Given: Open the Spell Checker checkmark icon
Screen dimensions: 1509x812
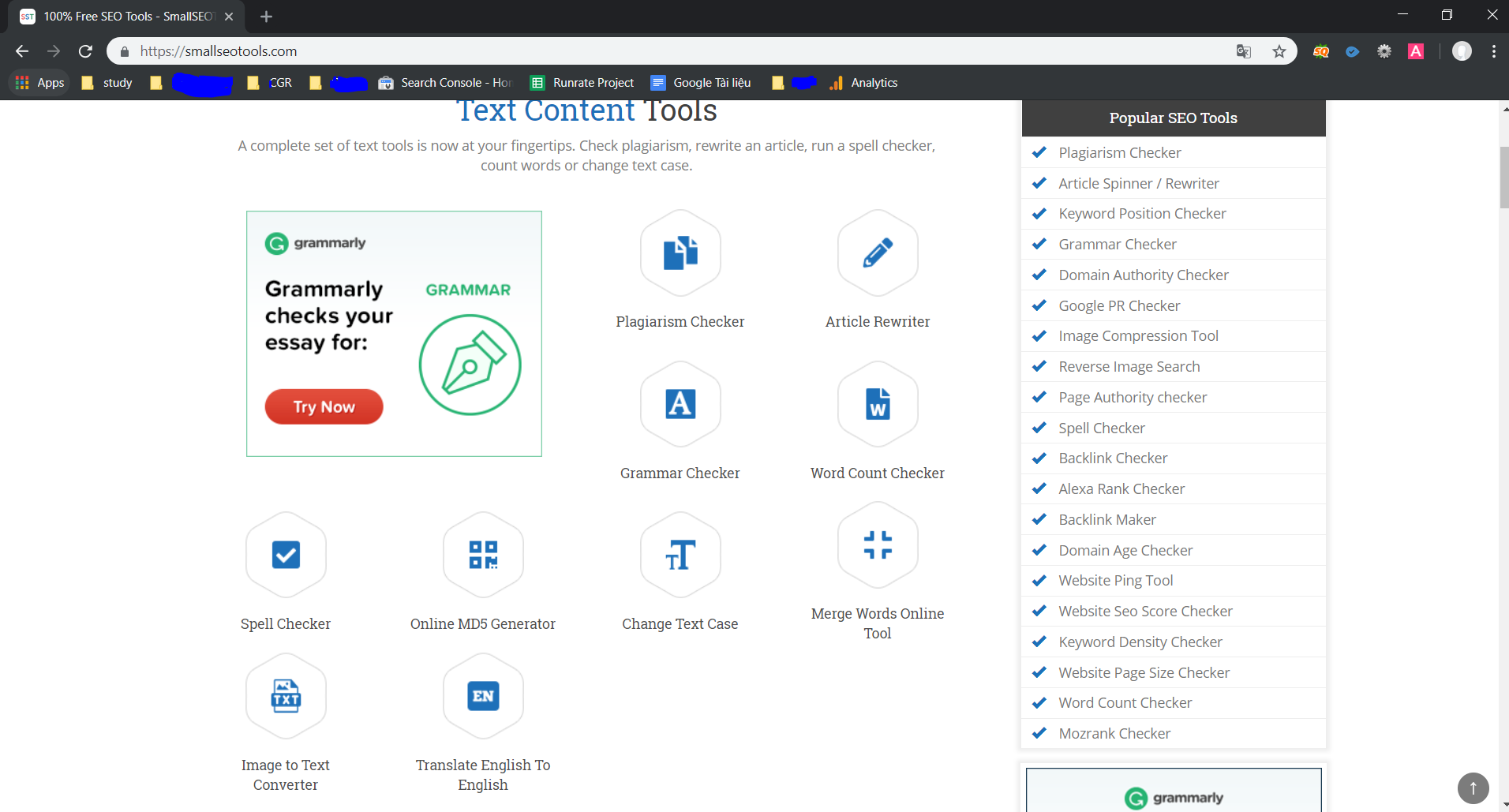Looking at the screenshot, I should [286, 555].
